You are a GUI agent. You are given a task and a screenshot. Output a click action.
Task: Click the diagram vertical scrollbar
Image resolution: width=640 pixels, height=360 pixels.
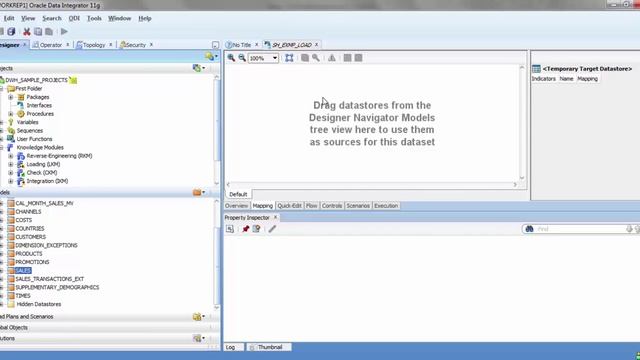522,122
